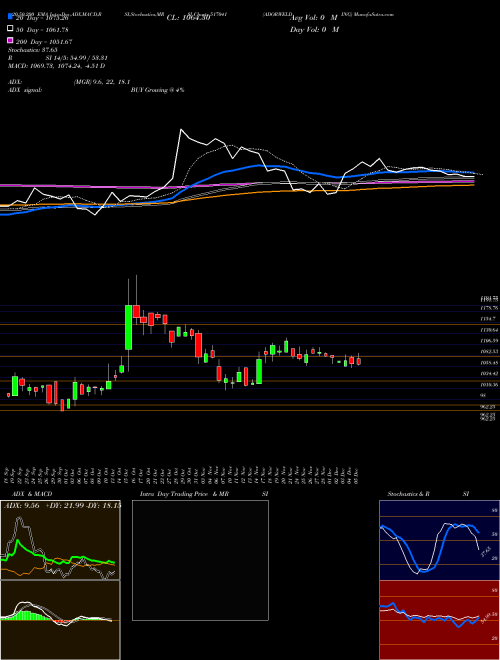Click the 'Stochastics & R' panel title
The height and width of the screenshot is (660, 500).
pos(408,494)
